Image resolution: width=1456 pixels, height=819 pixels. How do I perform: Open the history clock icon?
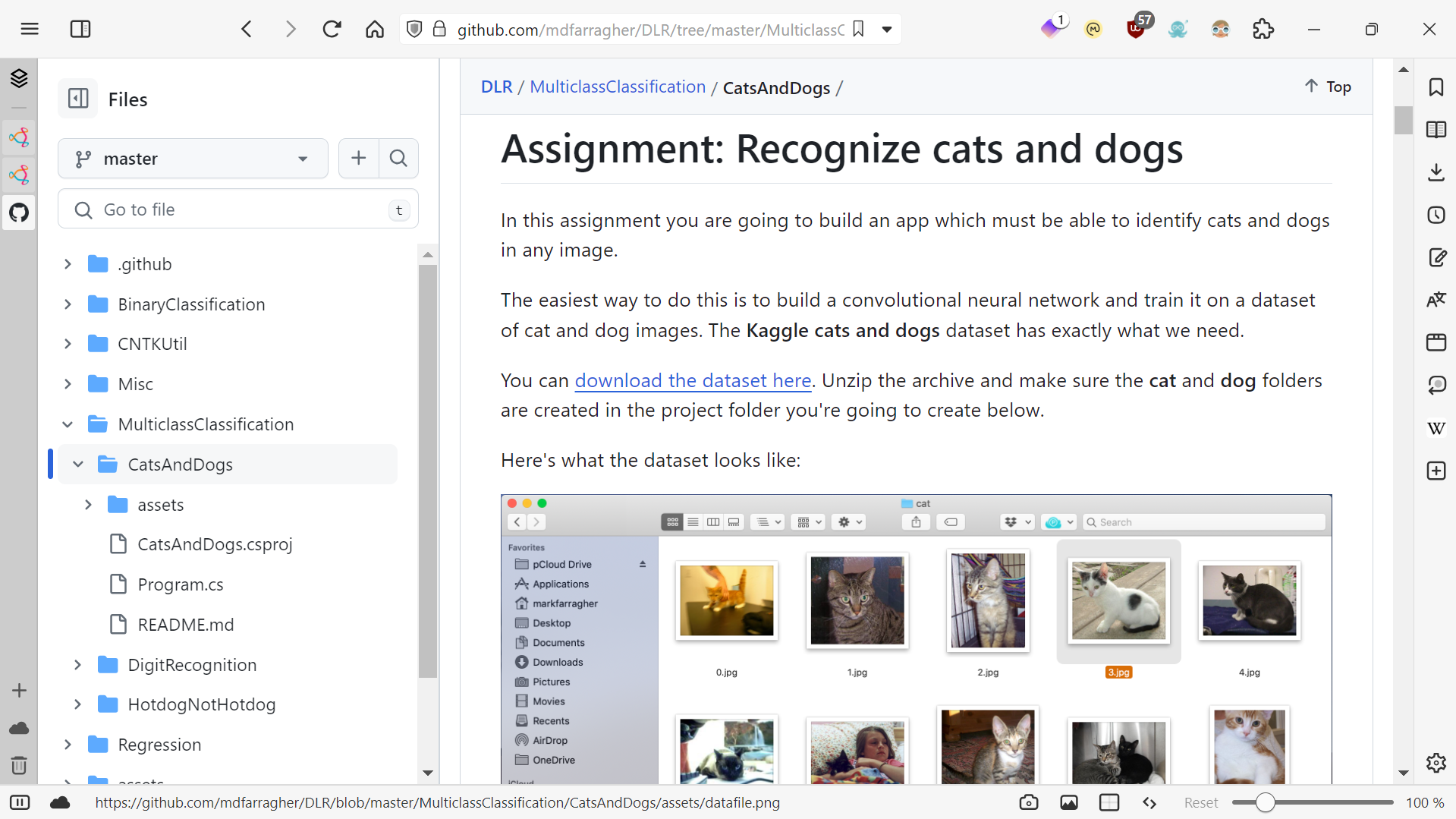pyautogui.click(x=1436, y=215)
